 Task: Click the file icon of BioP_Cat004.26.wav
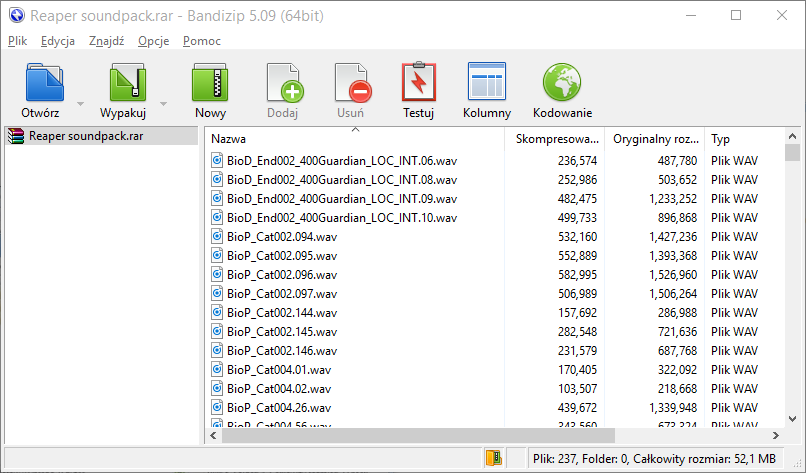(x=217, y=408)
